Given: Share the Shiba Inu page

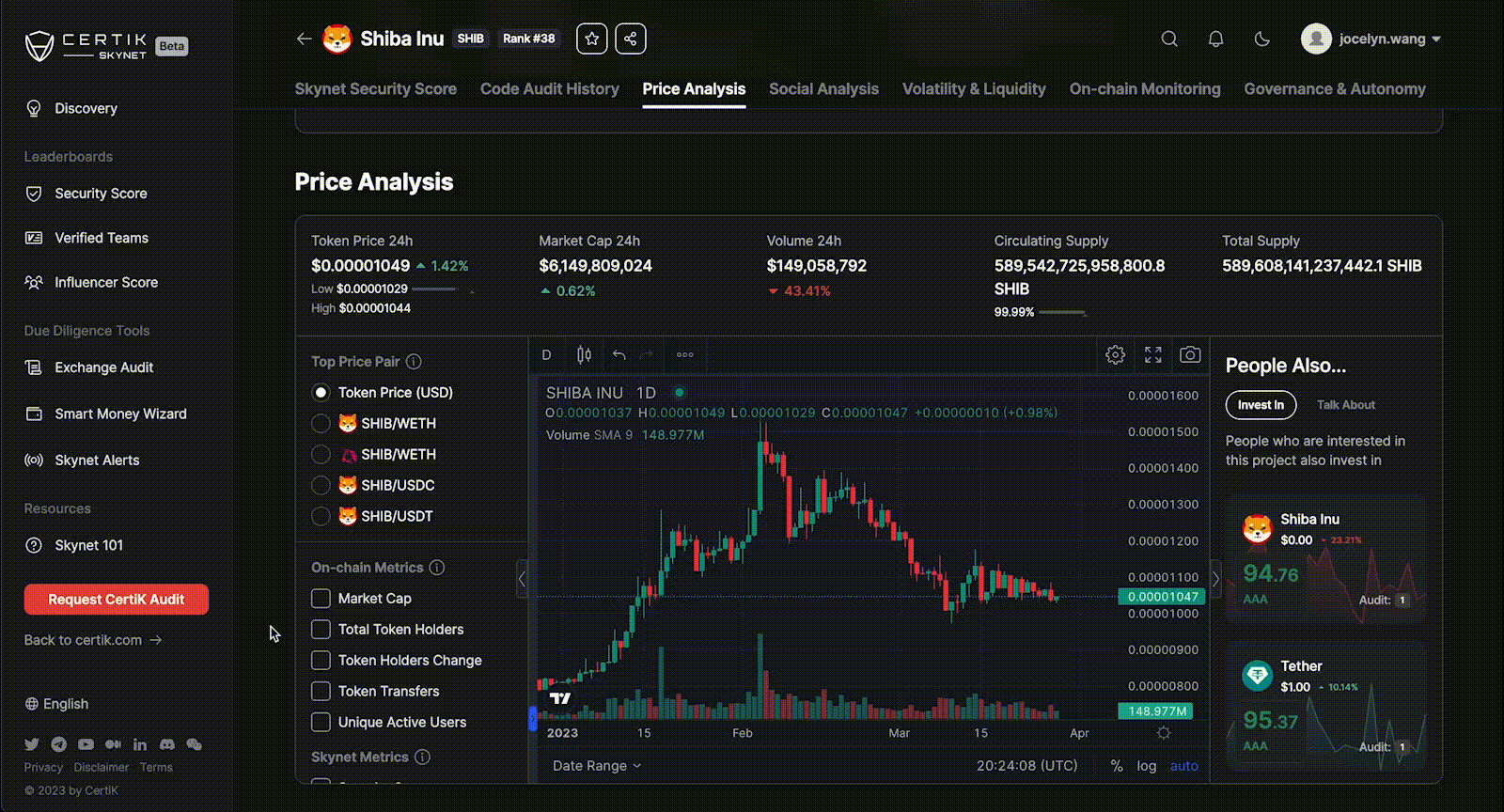Looking at the screenshot, I should tap(631, 39).
